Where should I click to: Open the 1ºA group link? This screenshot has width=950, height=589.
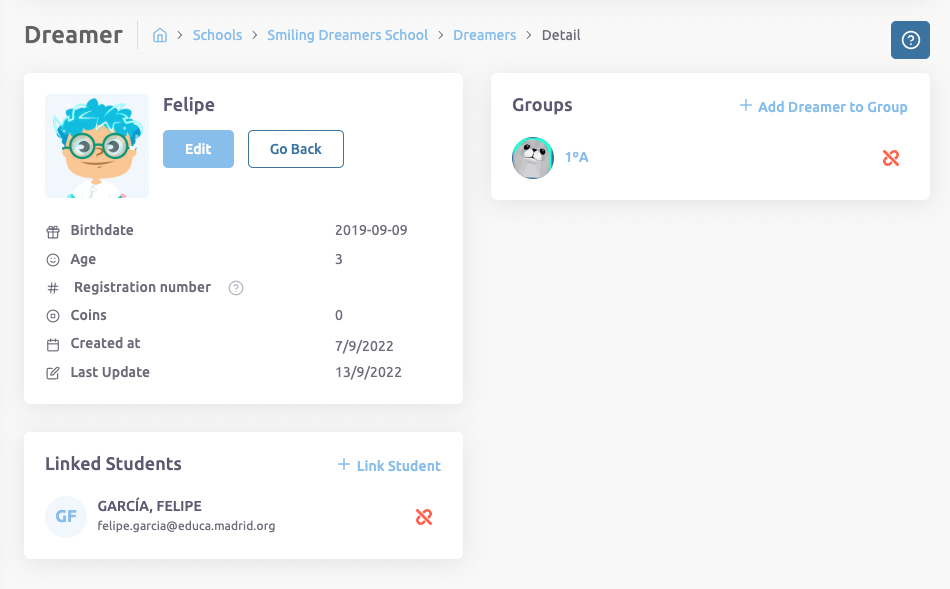pyautogui.click(x=577, y=157)
